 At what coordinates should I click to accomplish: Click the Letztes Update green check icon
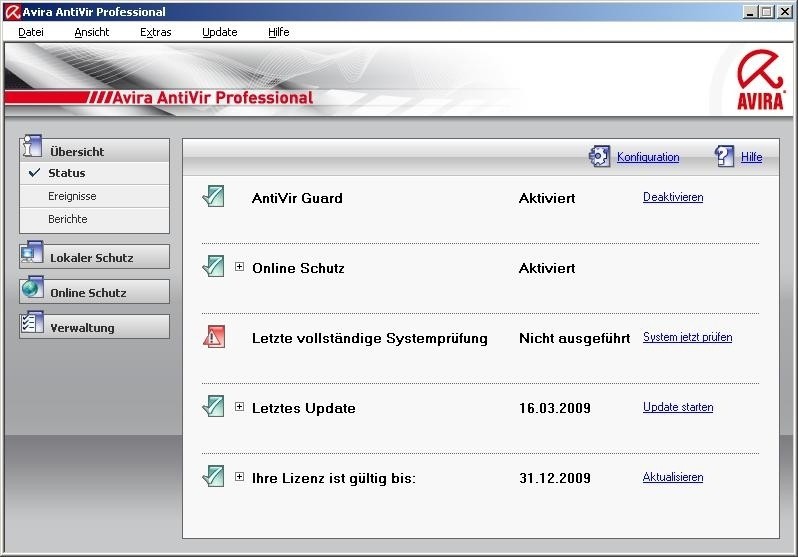coord(213,406)
